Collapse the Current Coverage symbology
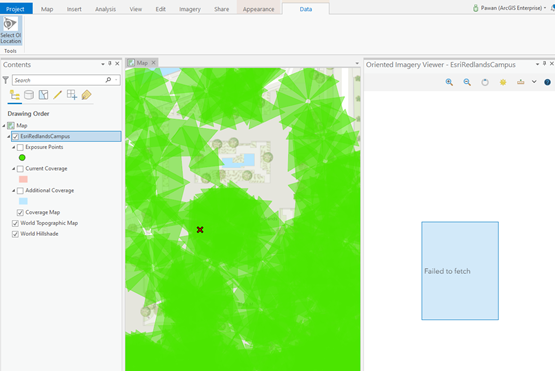 coord(14,169)
